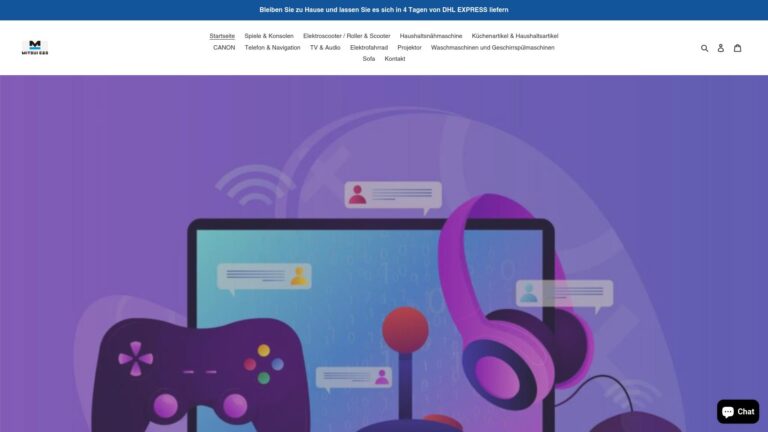Open TV & Audio category
This screenshot has width=768, height=432.
click(325, 47)
